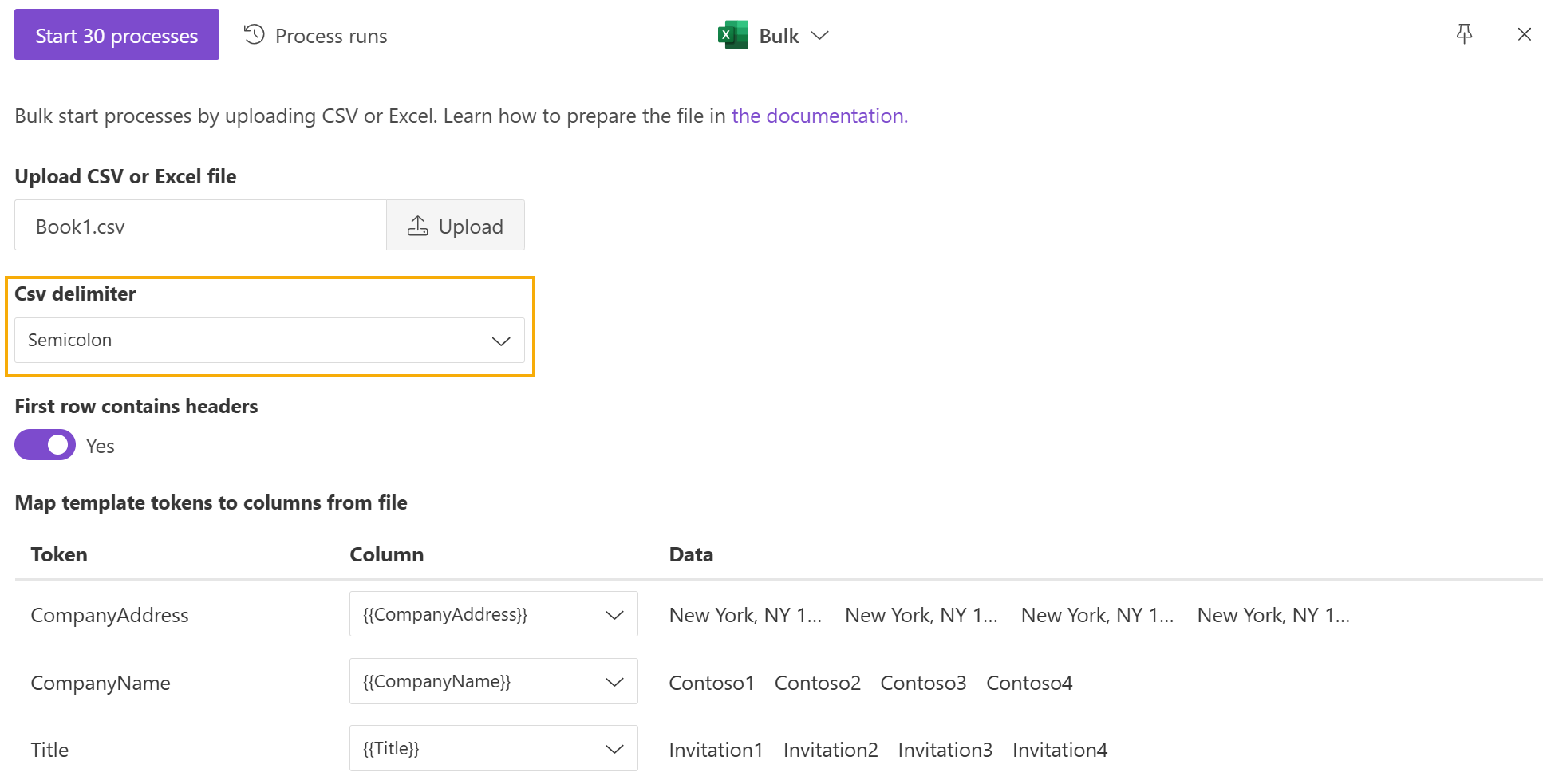
Task: Click the Contoso2 data value
Action: 818,684
